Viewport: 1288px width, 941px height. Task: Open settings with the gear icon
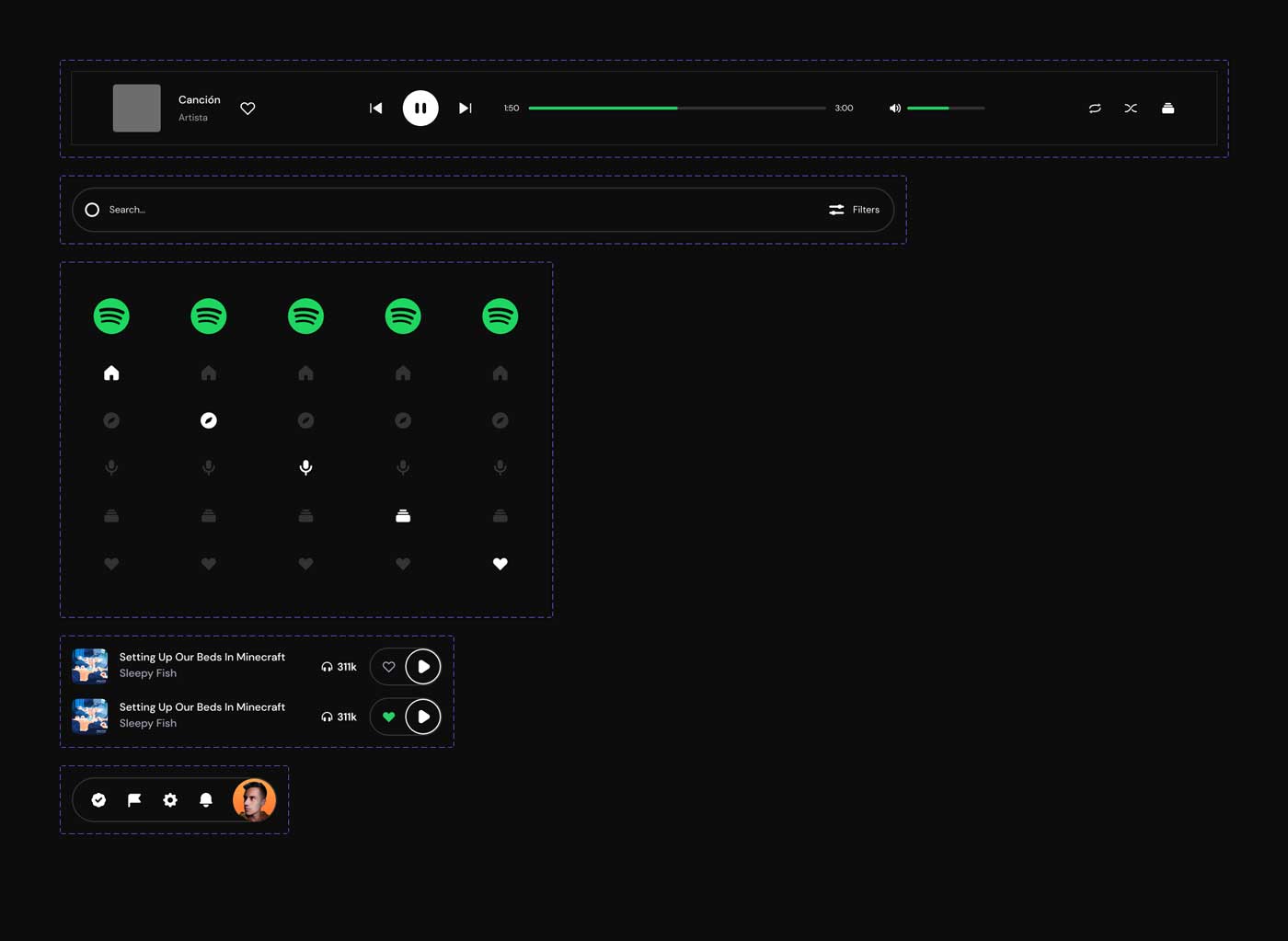click(x=170, y=800)
